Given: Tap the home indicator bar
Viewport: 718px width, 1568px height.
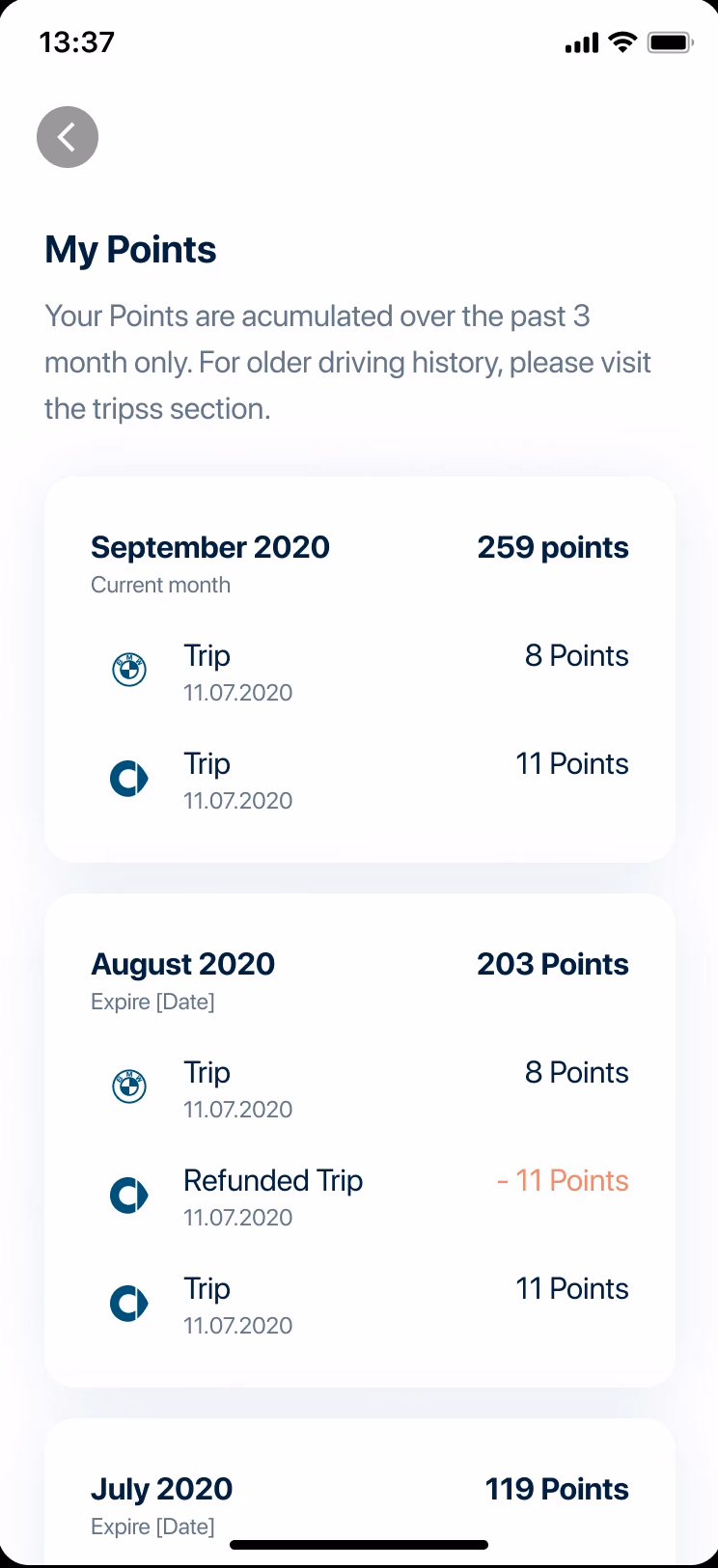Looking at the screenshot, I should pyautogui.click(x=359, y=1545).
